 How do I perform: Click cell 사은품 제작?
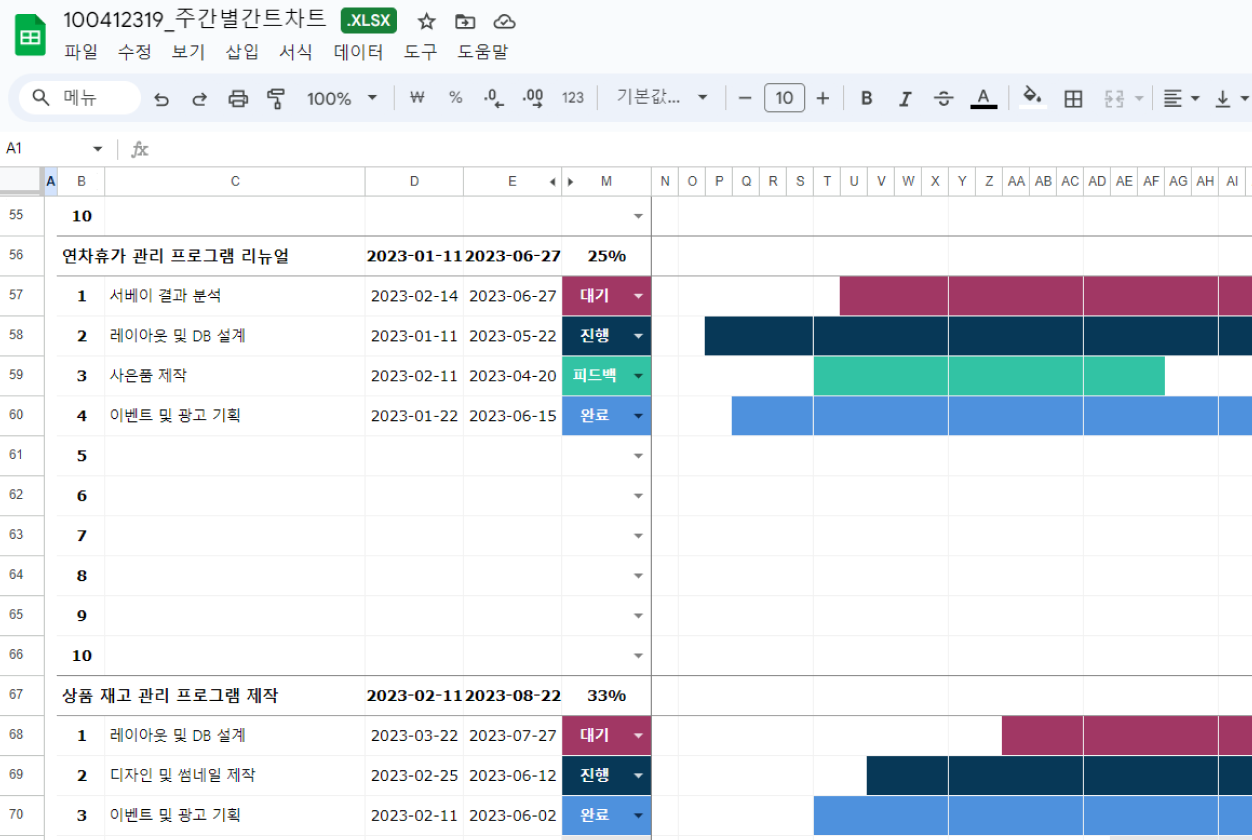click(x=148, y=376)
